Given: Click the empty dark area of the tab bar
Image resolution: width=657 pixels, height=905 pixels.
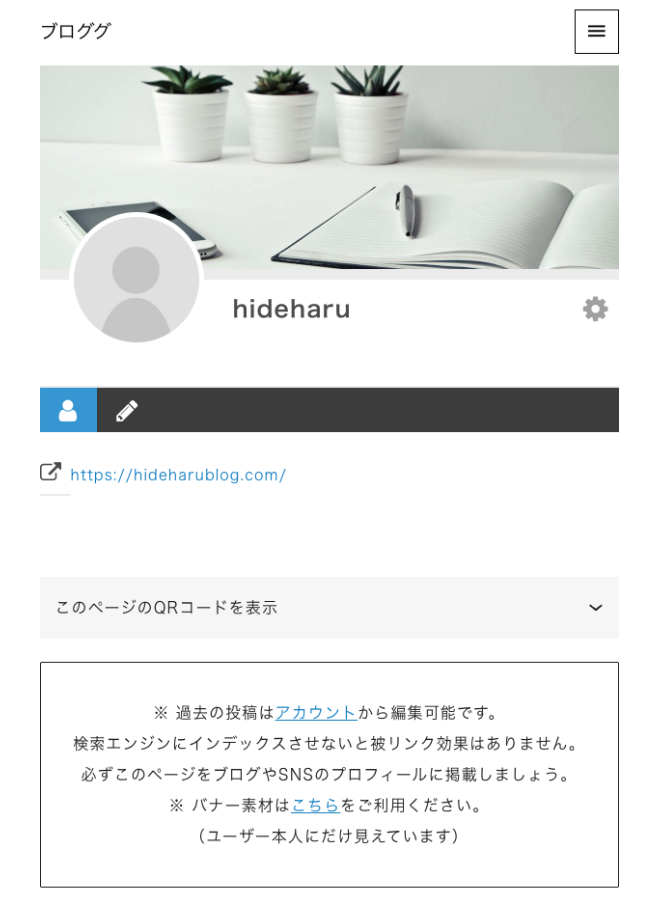Looking at the screenshot, I should pyautogui.click(x=387, y=410).
